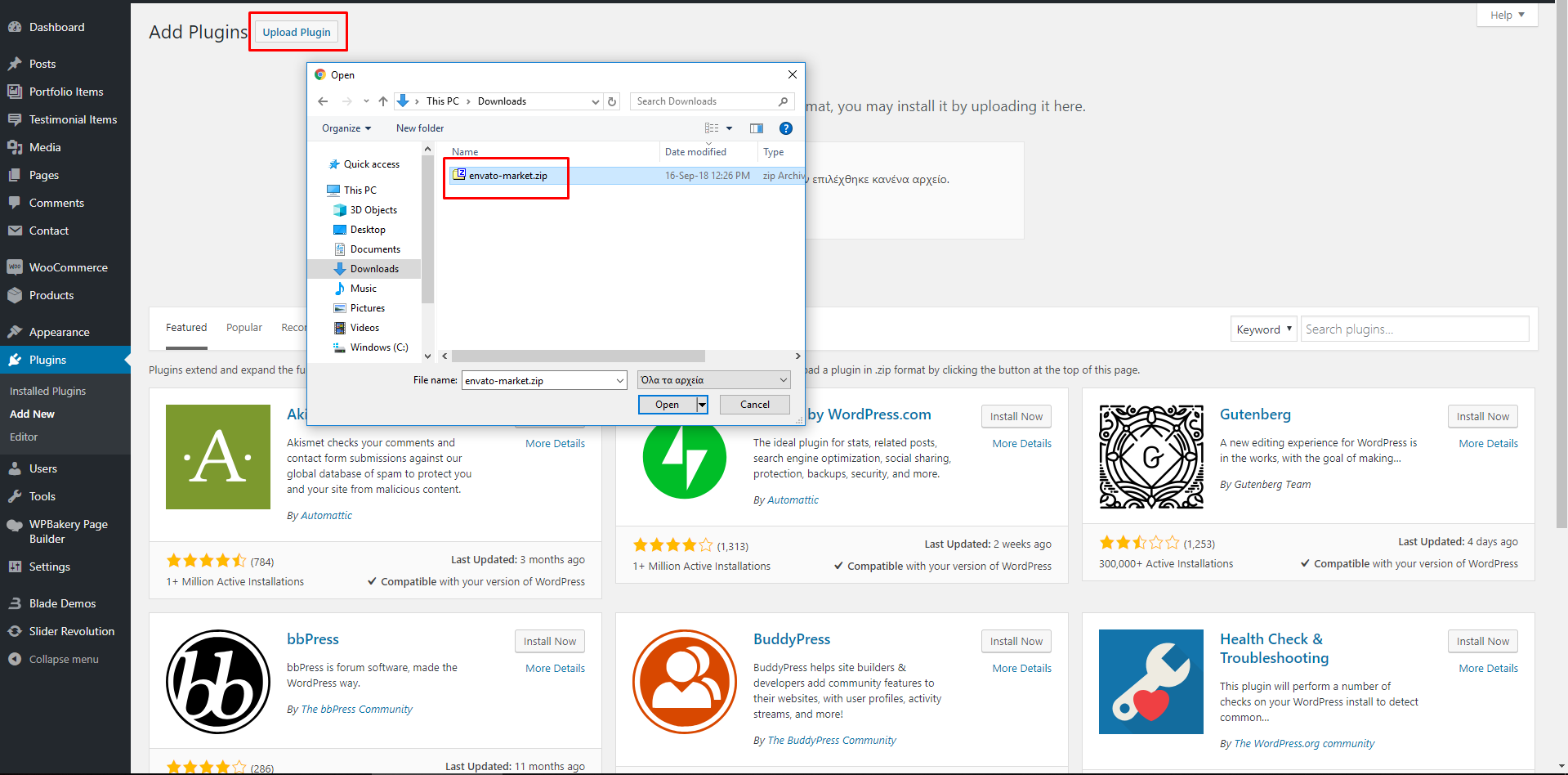Open Installed Plugins submenu item
Viewport: 1568px width, 775px height.
[x=47, y=391]
